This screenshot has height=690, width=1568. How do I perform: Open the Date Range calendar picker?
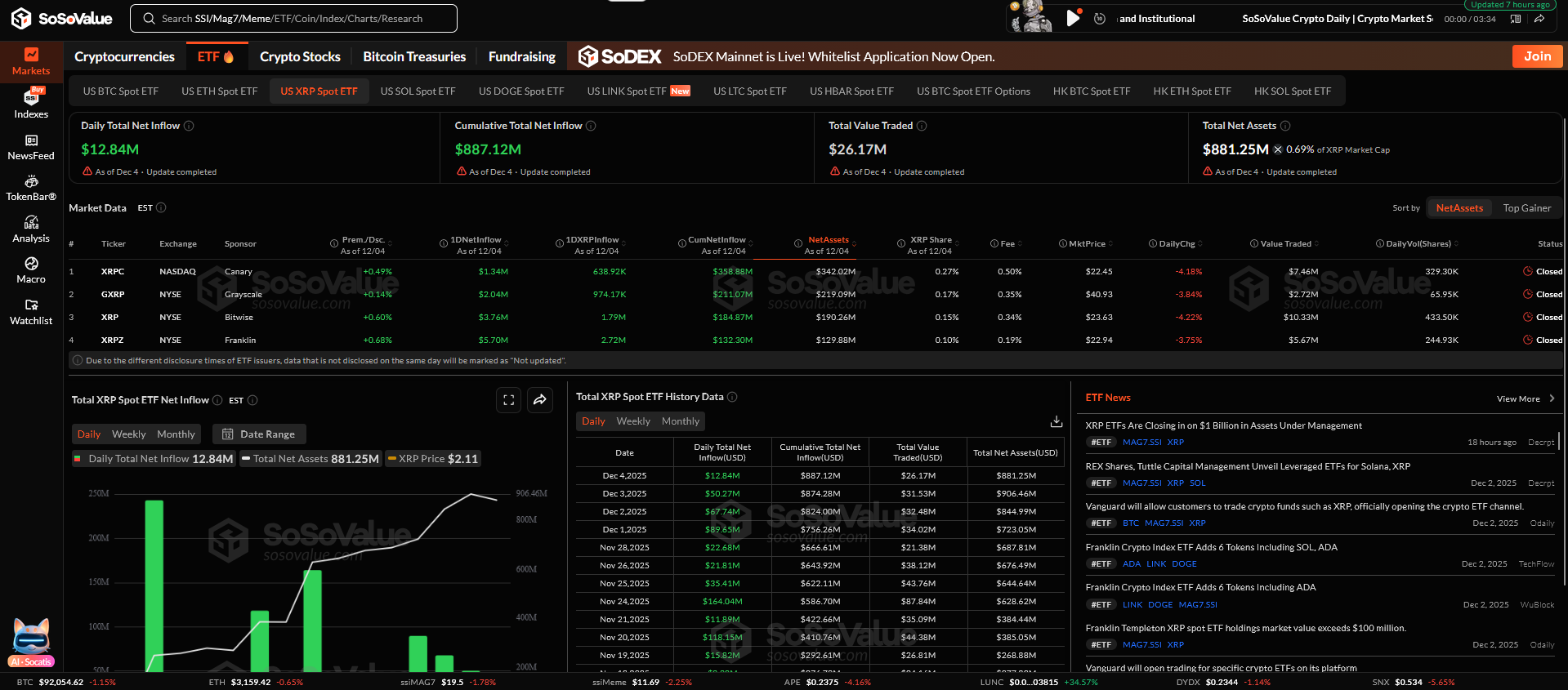(259, 434)
